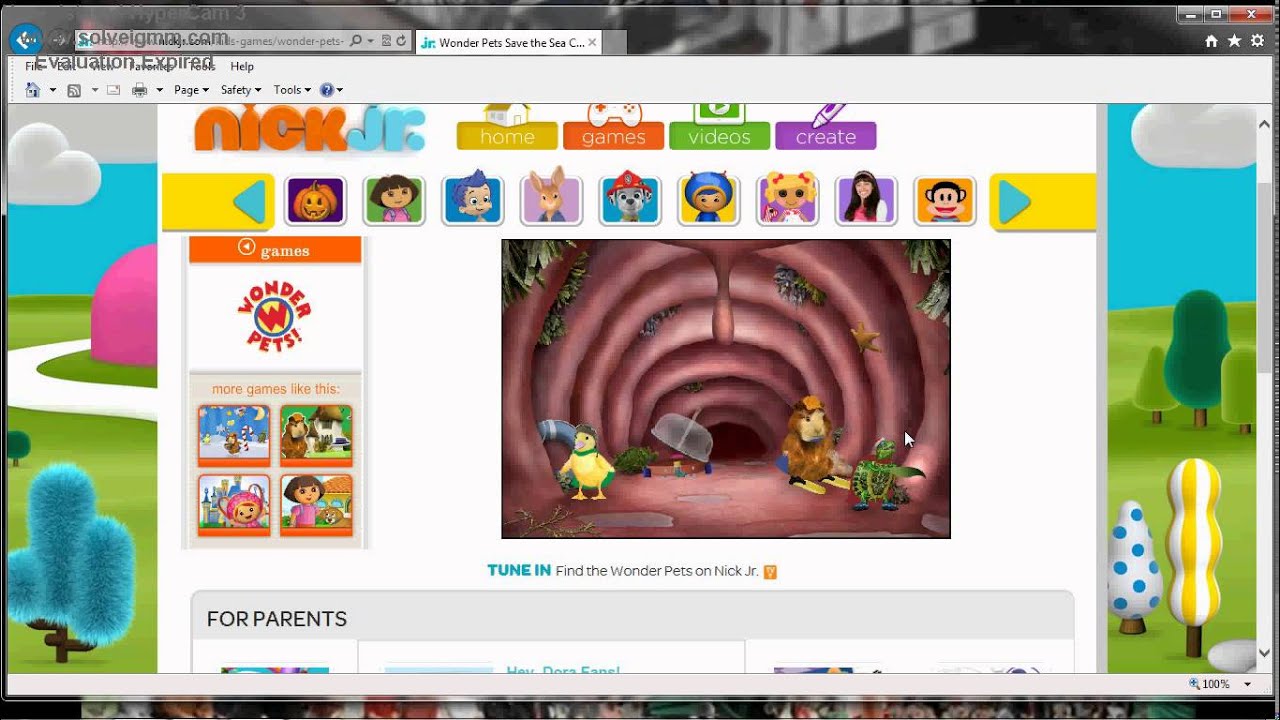The image size is (1280, 720).
Task: Click the address bar search icon
Action: pyautogui.click(x=357, y=41)
